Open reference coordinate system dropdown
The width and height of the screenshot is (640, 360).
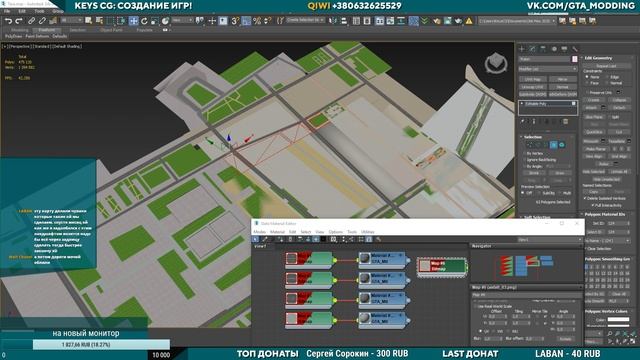coord(182,20)
